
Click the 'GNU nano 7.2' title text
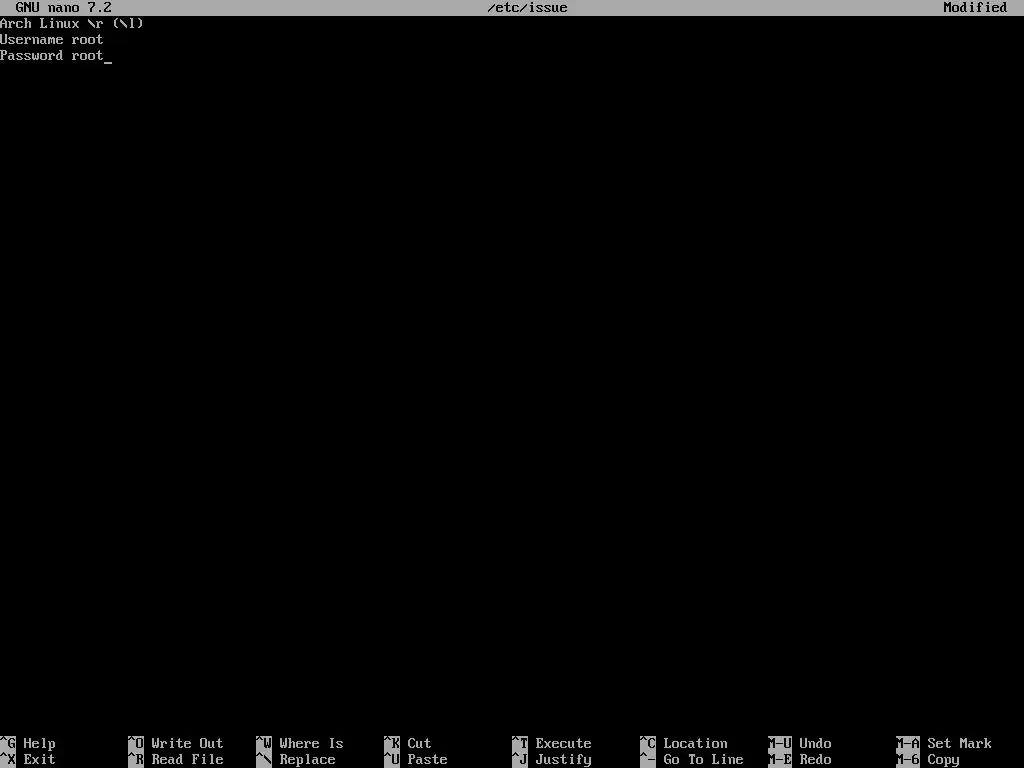click(x=63, y=8)
